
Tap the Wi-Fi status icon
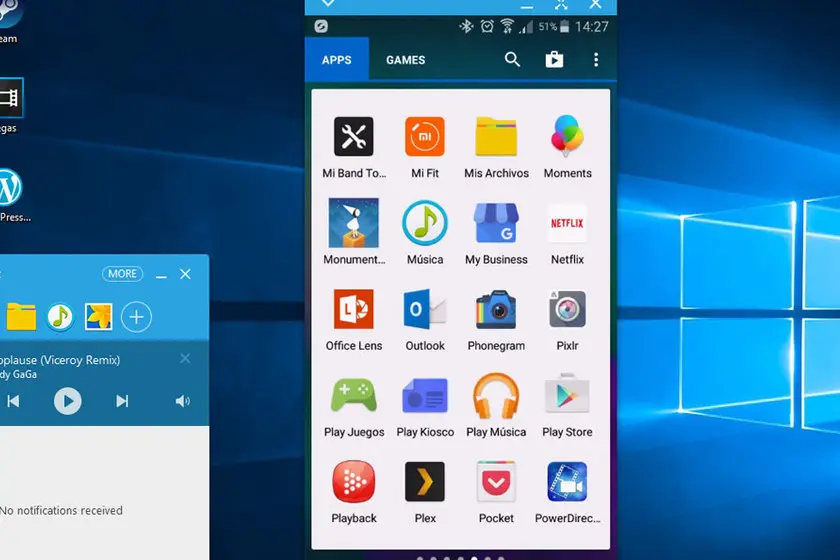(x=507, y=26)
